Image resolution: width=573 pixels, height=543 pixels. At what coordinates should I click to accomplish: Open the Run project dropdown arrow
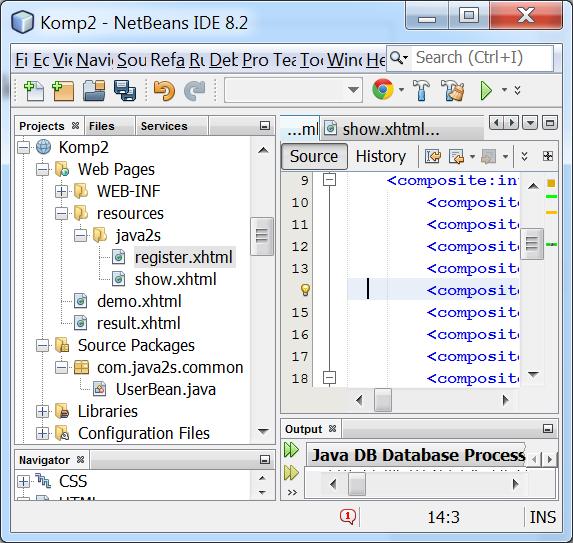click(504, 90)
